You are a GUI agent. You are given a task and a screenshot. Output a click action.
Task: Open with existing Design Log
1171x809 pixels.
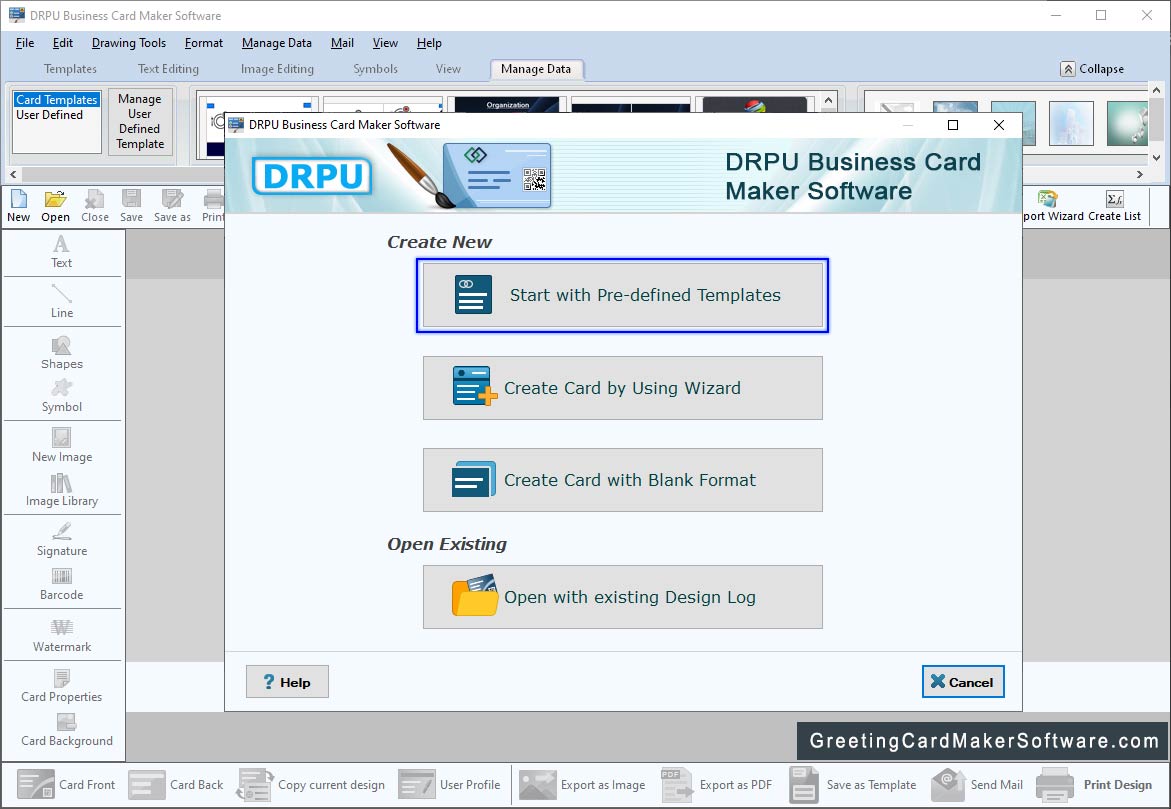623,597
